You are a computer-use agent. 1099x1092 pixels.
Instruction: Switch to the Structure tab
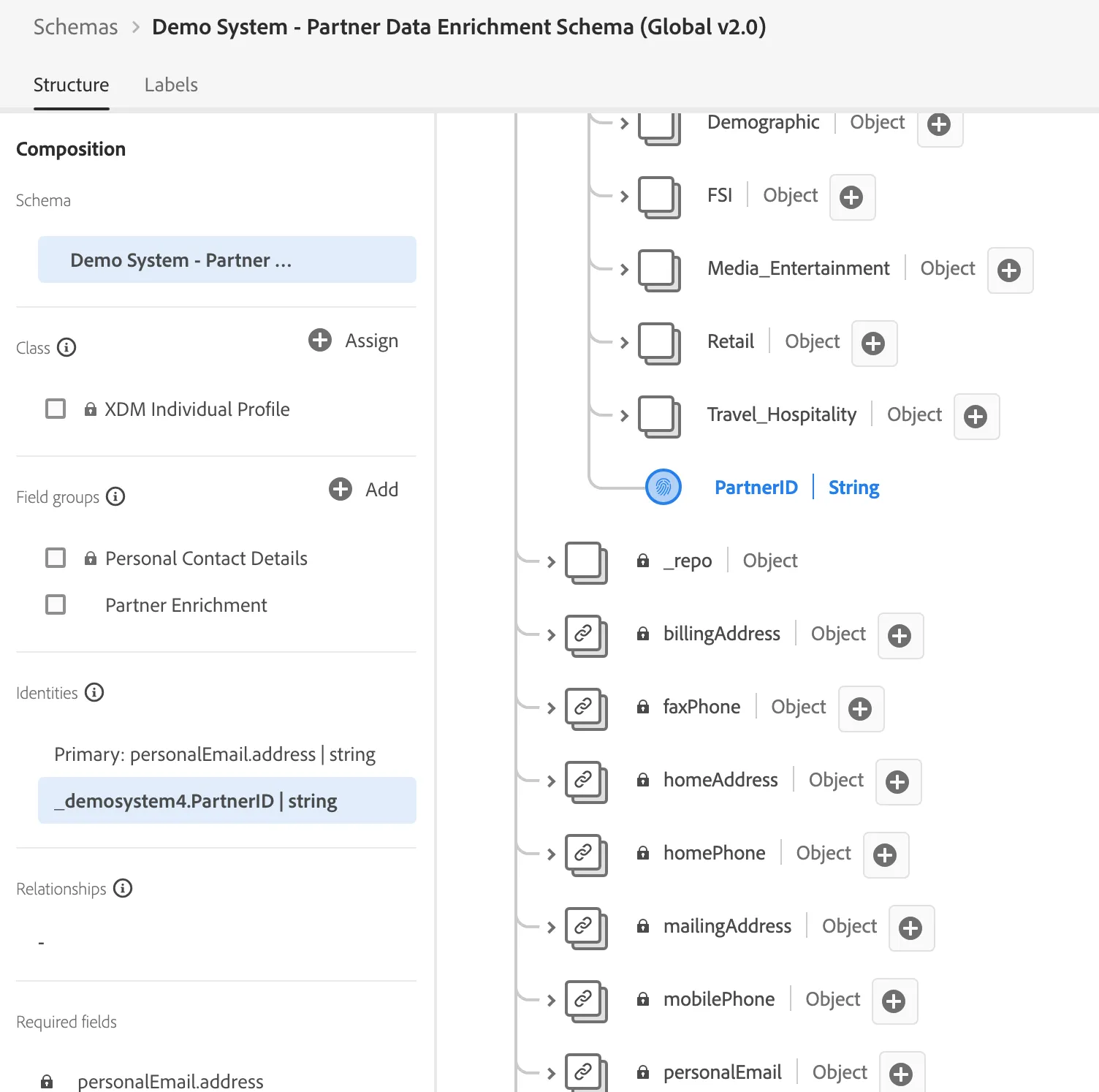[x=72, y=85]
